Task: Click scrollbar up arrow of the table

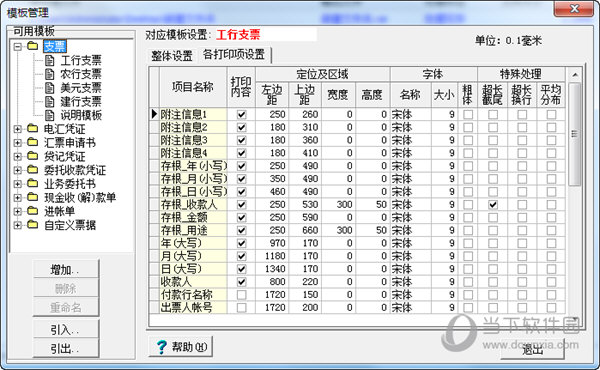Action: pyautogui.click(x=575, y=75)
